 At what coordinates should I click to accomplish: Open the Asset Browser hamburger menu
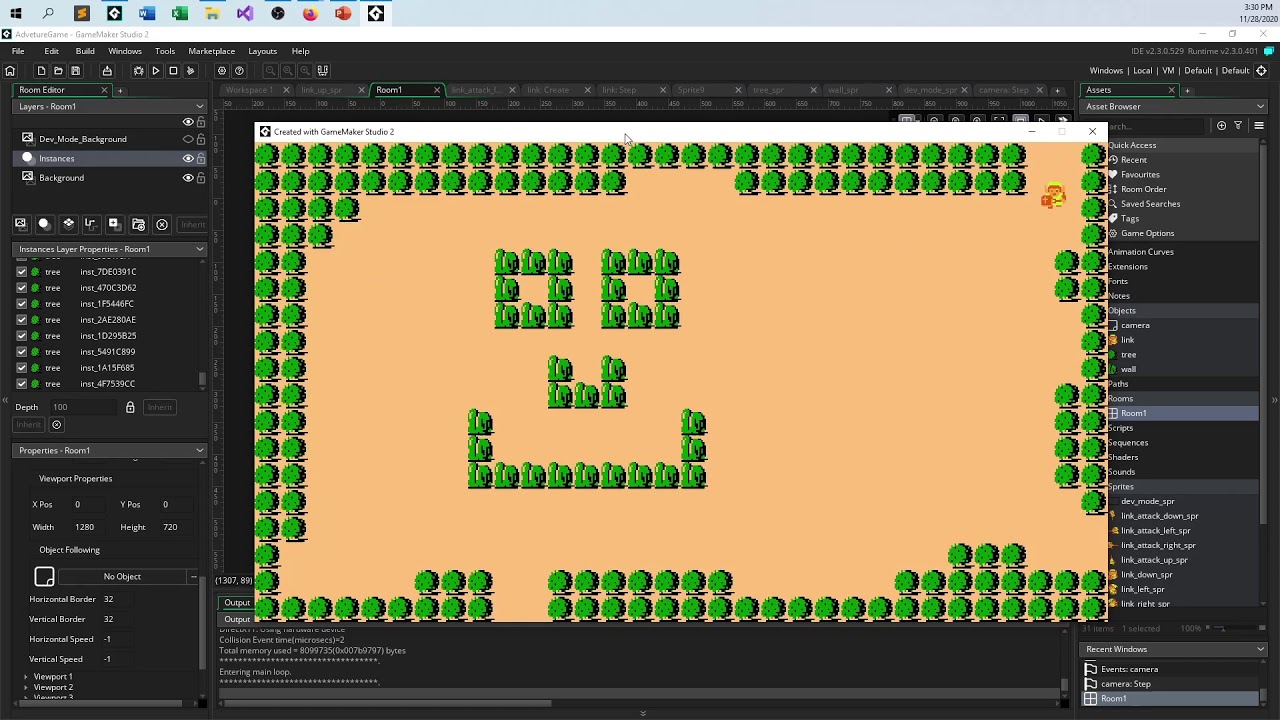click(x=1259, y=126)
